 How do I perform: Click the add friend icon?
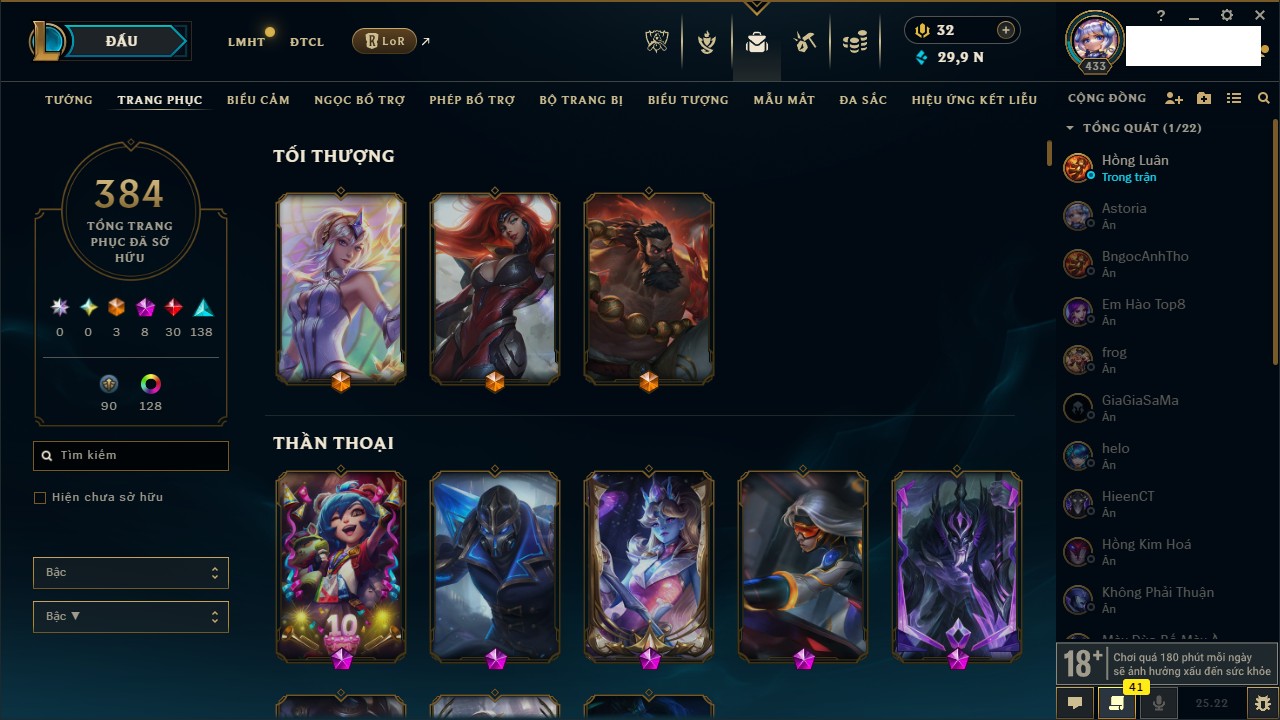point(1174,99)
